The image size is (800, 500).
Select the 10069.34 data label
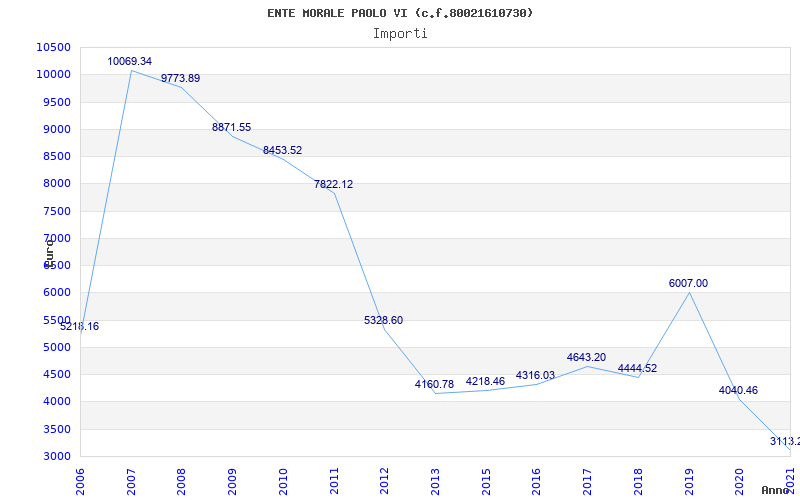pos(130,61)
